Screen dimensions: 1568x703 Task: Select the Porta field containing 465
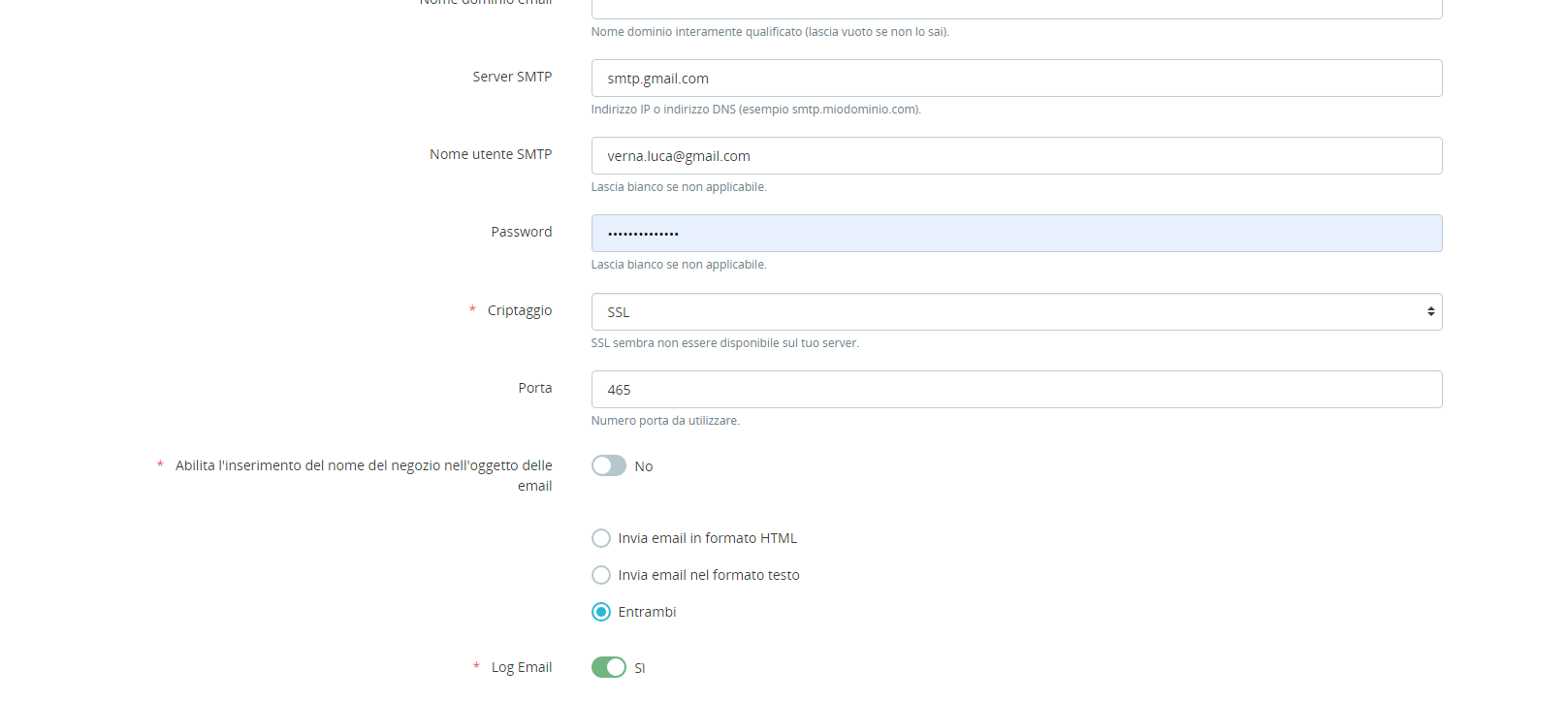tap(1015, 390)
